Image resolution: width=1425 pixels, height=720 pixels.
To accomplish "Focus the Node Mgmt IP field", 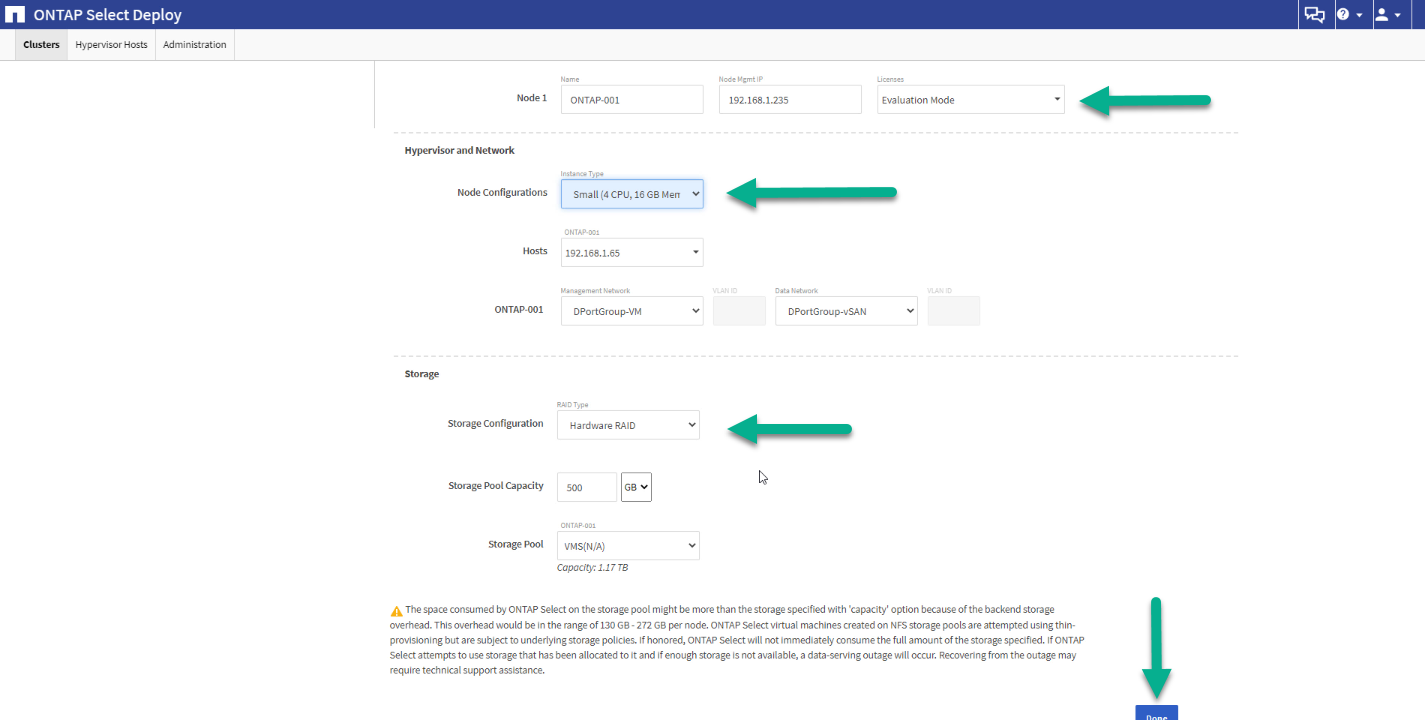I will 790,100.
